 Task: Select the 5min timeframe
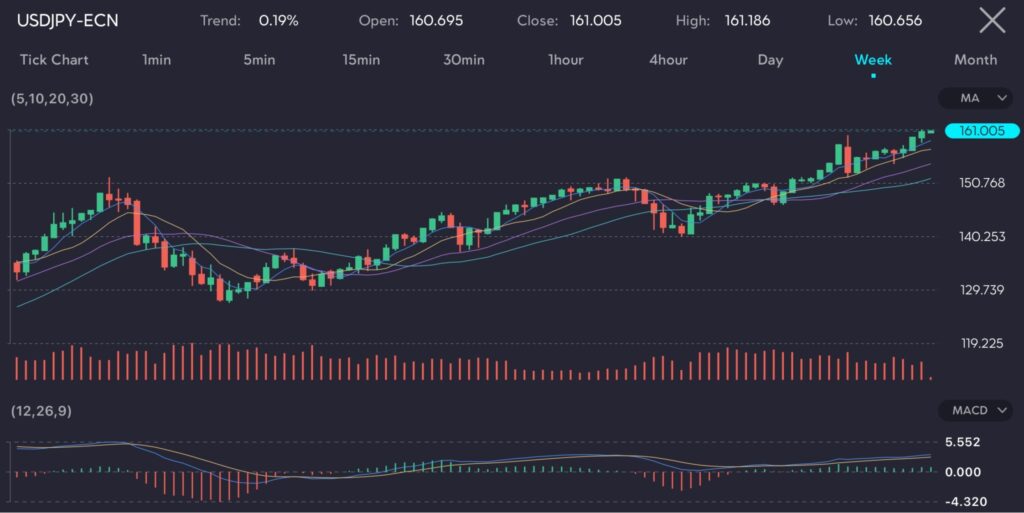point(259,60)
